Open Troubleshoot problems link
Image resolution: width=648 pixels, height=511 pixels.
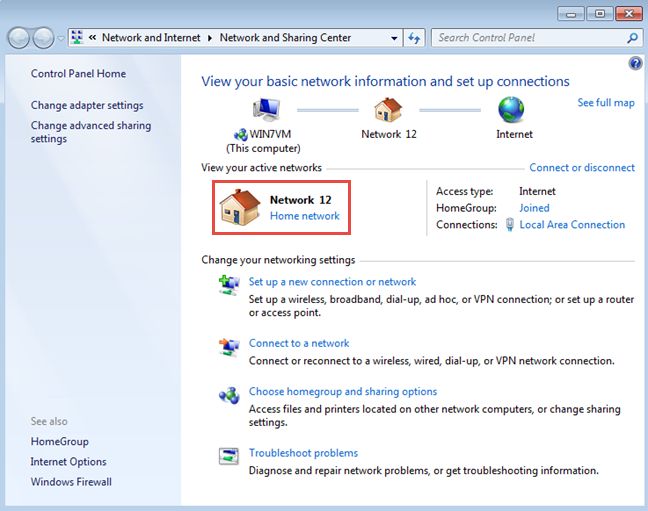coord(303,453)
